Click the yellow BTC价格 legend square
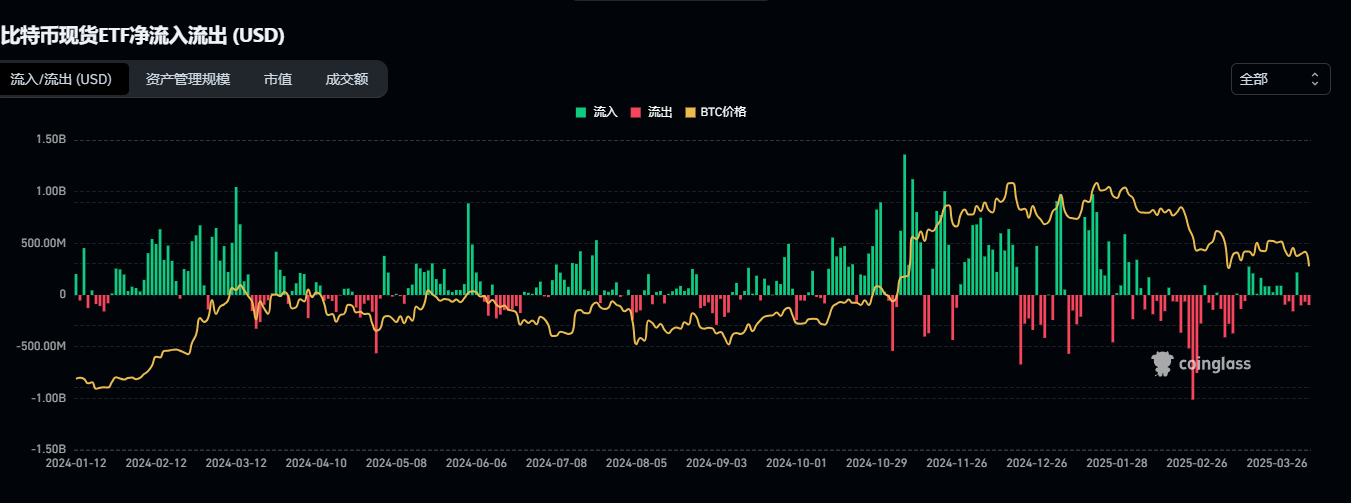The image size is (1351, 503). click(x=690, y=112)
